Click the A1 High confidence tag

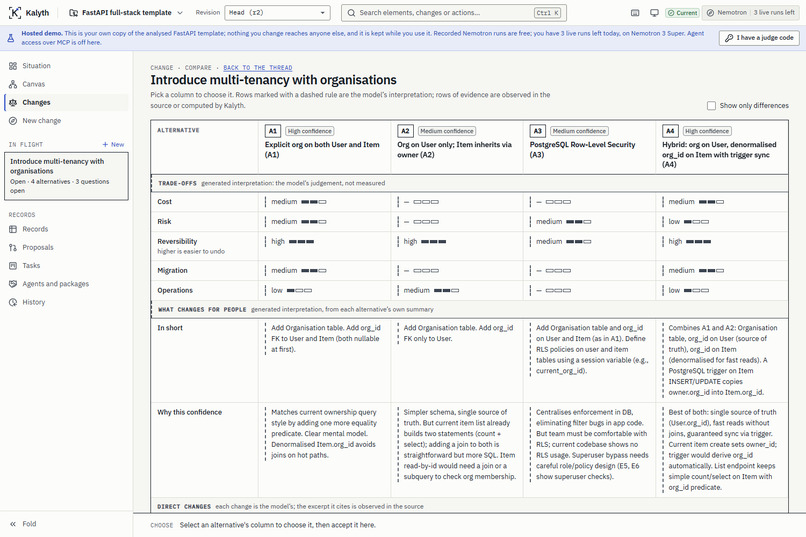(309, 131)
